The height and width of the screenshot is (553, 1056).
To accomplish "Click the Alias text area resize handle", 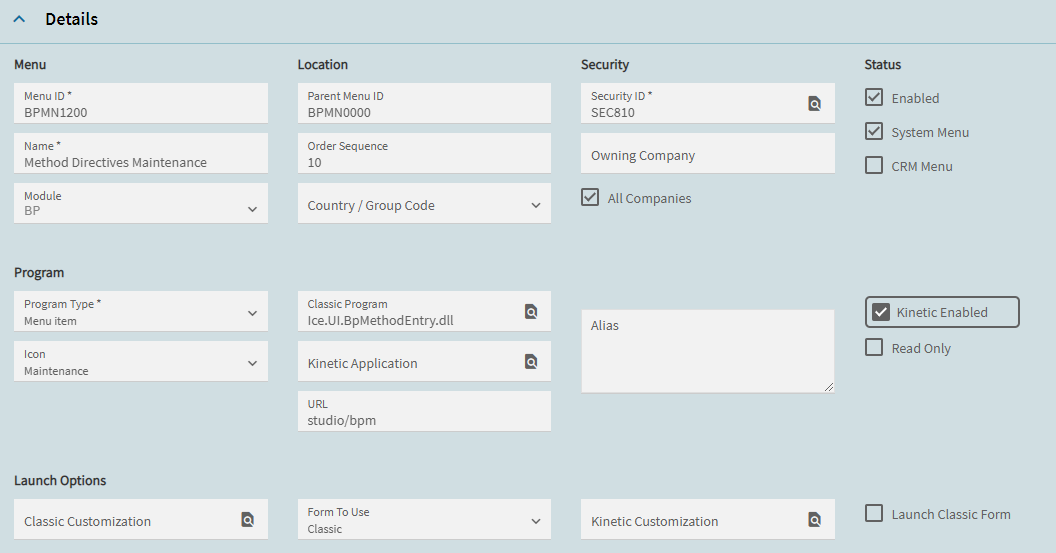I will click(x=829, y=387).
